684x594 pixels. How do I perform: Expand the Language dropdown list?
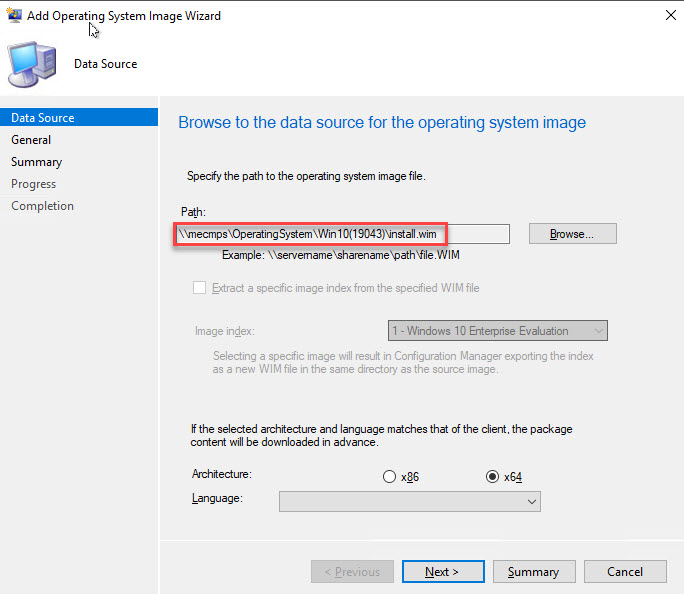[410, 501]
